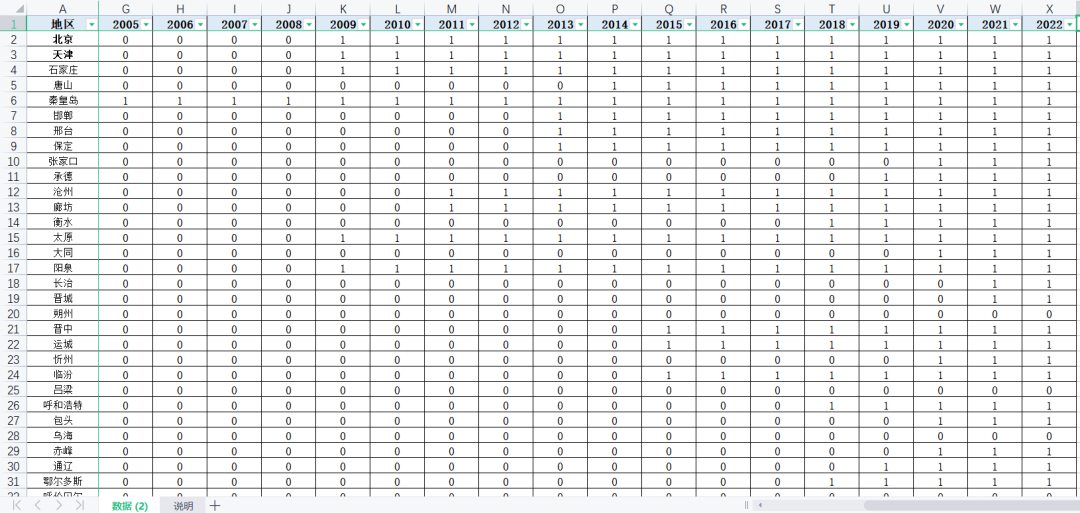Select the cell containing 呼和浩特
The width and height of the screenshot is (1080, 513).
click(x=63, y=406)
